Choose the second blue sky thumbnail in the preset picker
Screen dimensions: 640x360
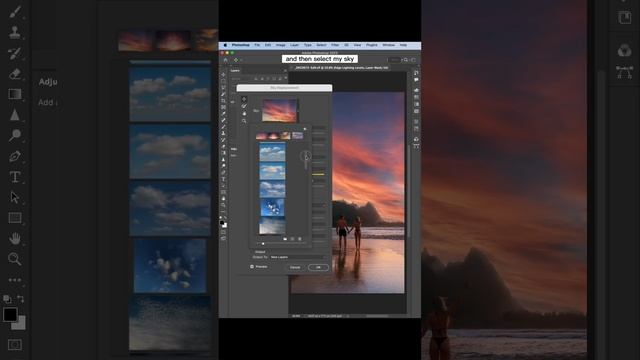click(272, 171)
